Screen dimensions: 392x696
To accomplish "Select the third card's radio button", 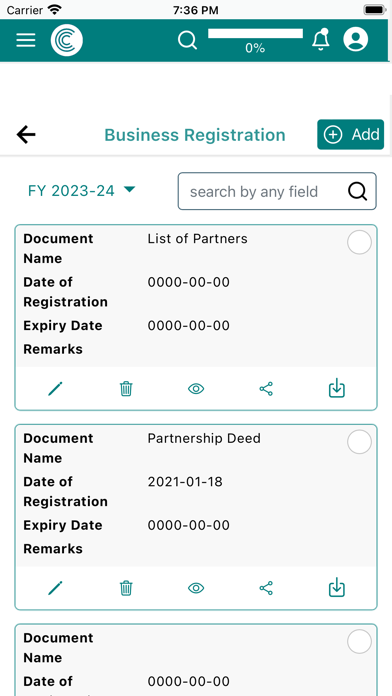I will (359, 641).
